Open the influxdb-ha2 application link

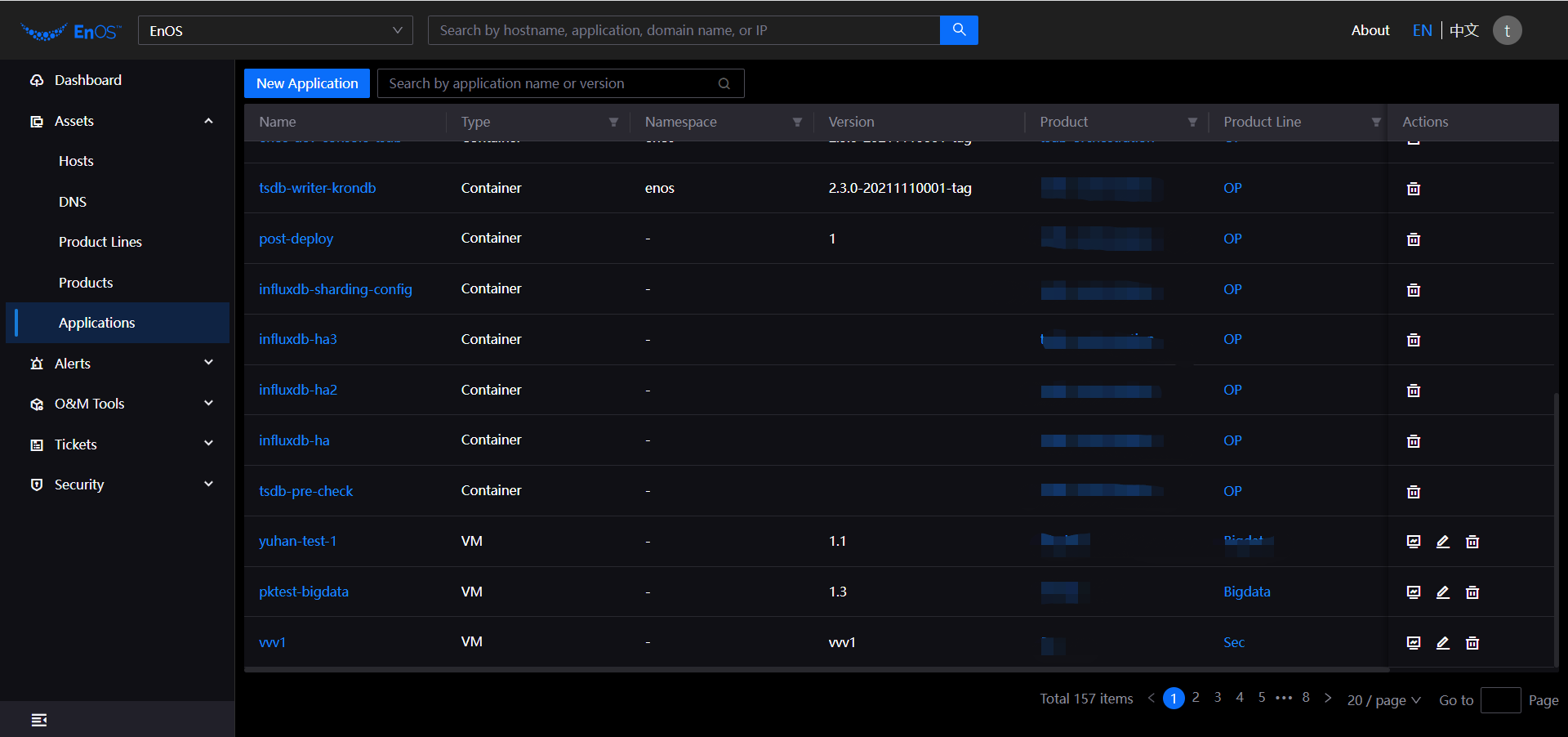(x=298, y=390)
